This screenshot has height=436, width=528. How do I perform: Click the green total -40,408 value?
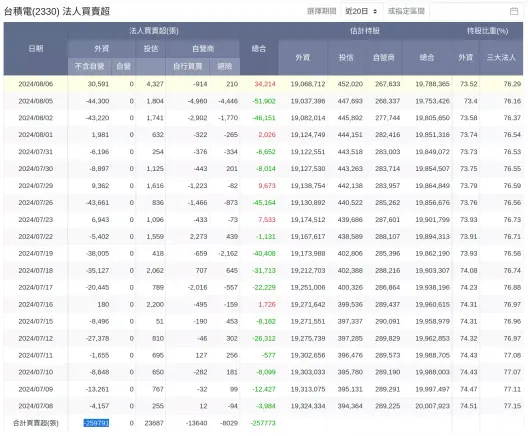tap(264, 254)
